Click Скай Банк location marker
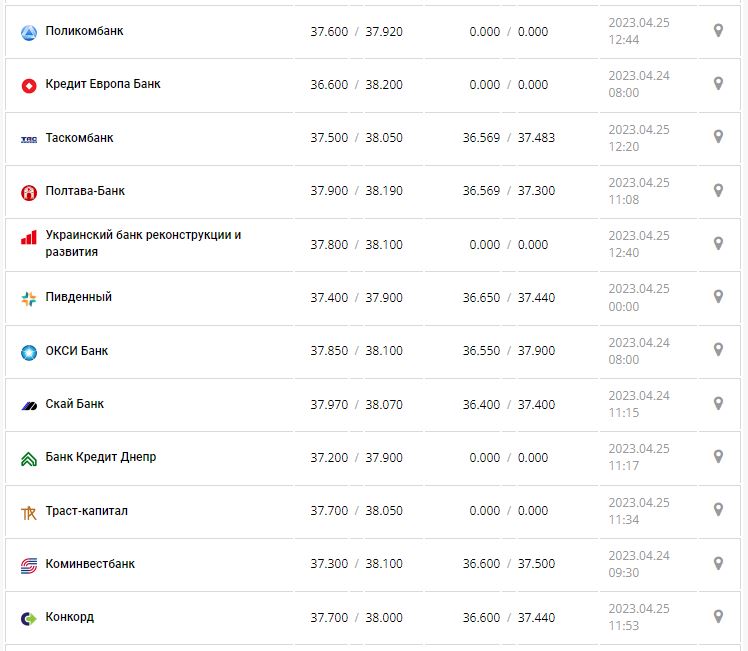 tap(718, 403)
